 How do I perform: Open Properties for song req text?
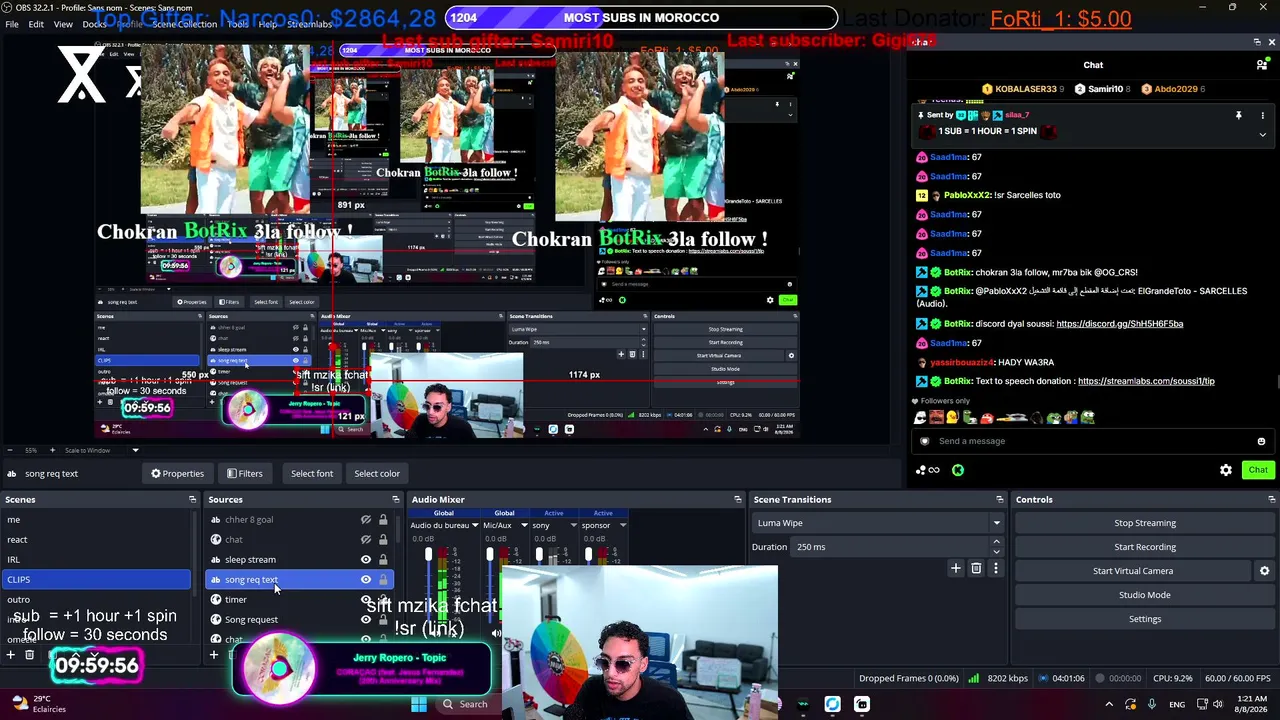coord(177,474)
